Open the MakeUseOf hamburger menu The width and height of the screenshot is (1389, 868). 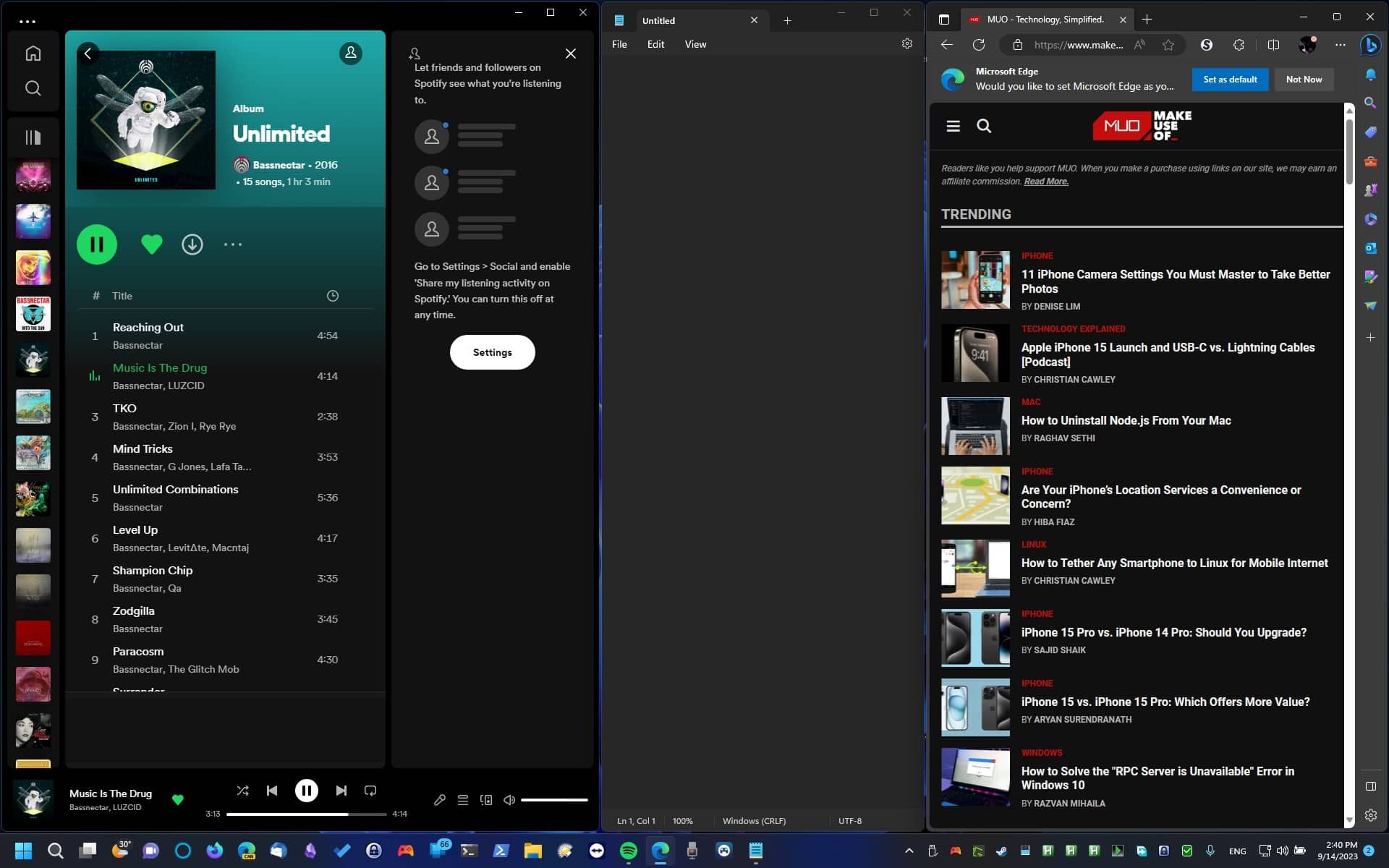[953, 126]
